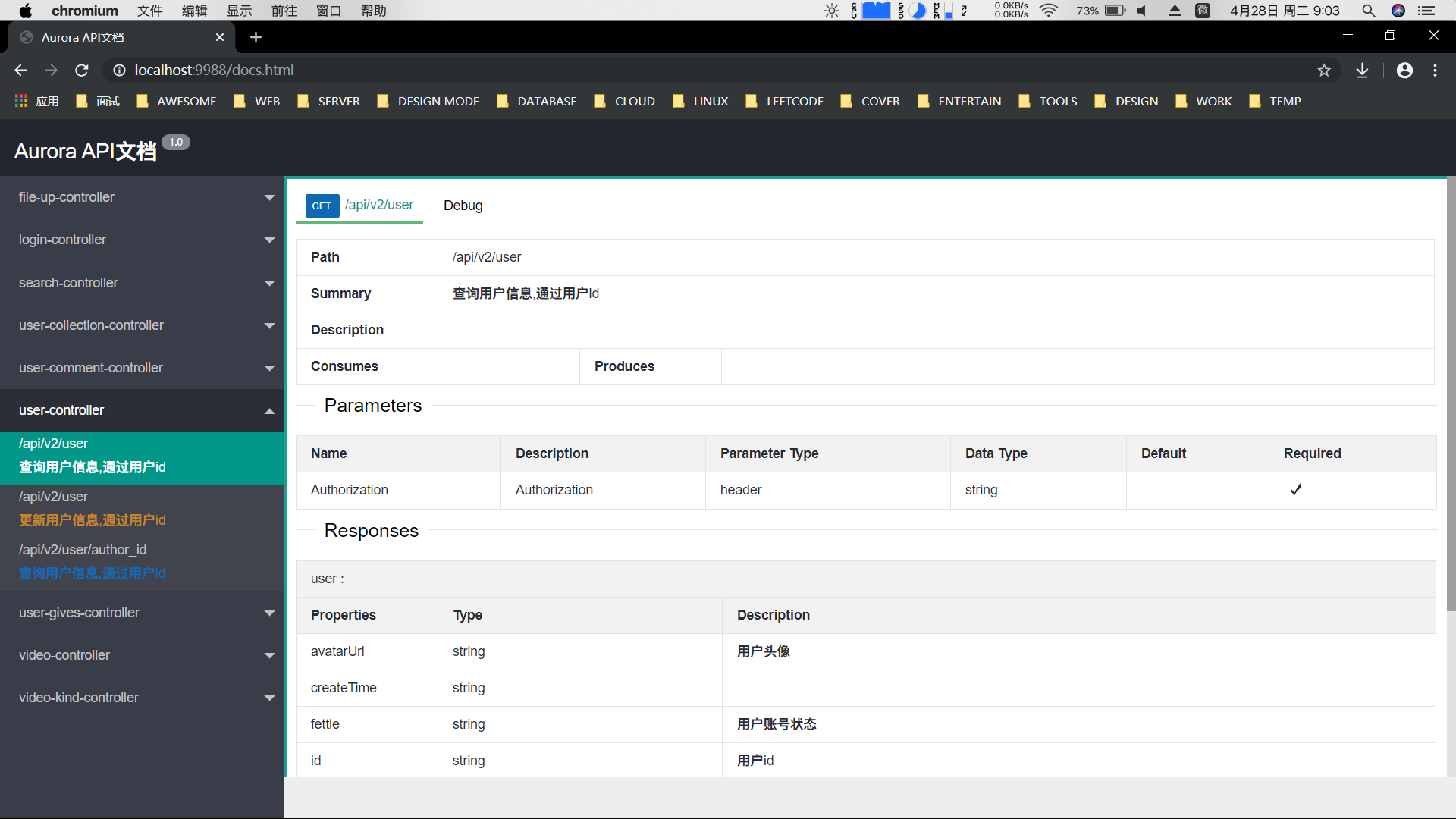The height and width of the screenshot is (819, 1456).
Task: Navigate back to the previous page
Action: [x=20, y=70]
